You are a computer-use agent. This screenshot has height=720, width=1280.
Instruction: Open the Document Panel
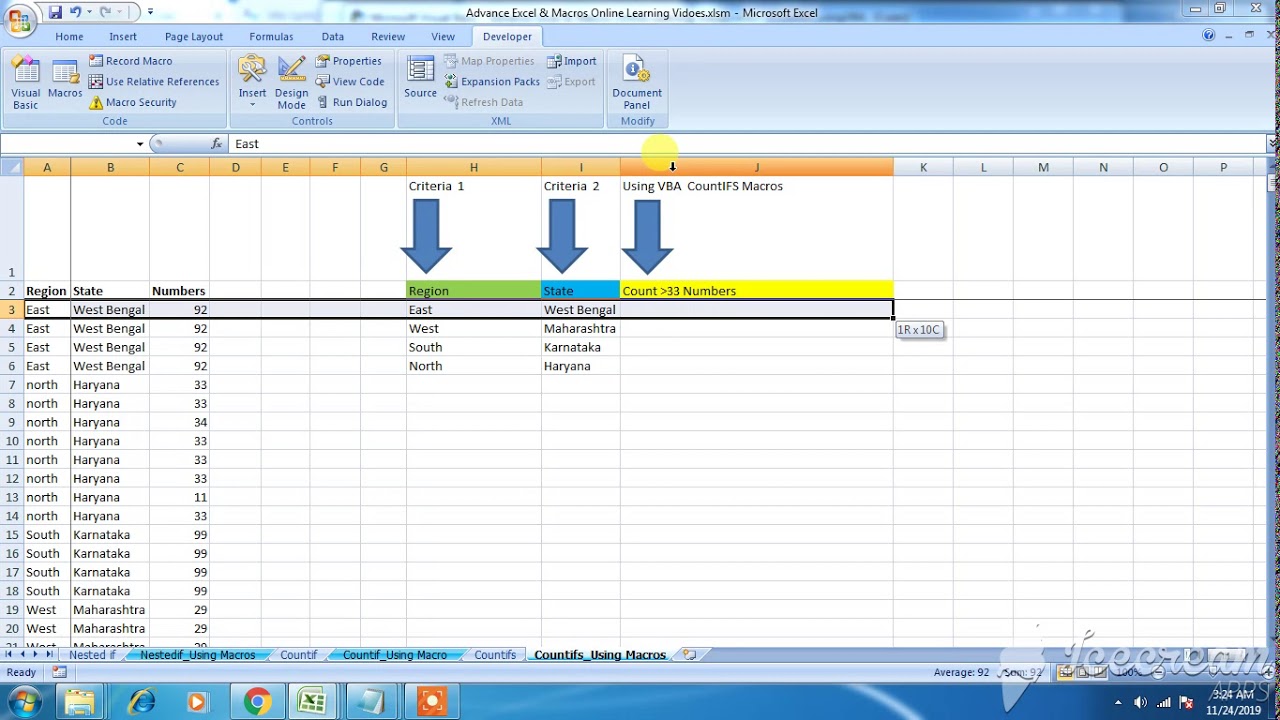[x=637, y=82]
